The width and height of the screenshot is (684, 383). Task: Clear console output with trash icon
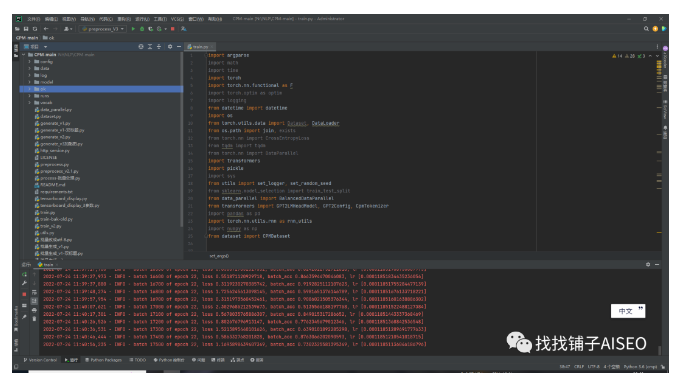tap(34, 319)
